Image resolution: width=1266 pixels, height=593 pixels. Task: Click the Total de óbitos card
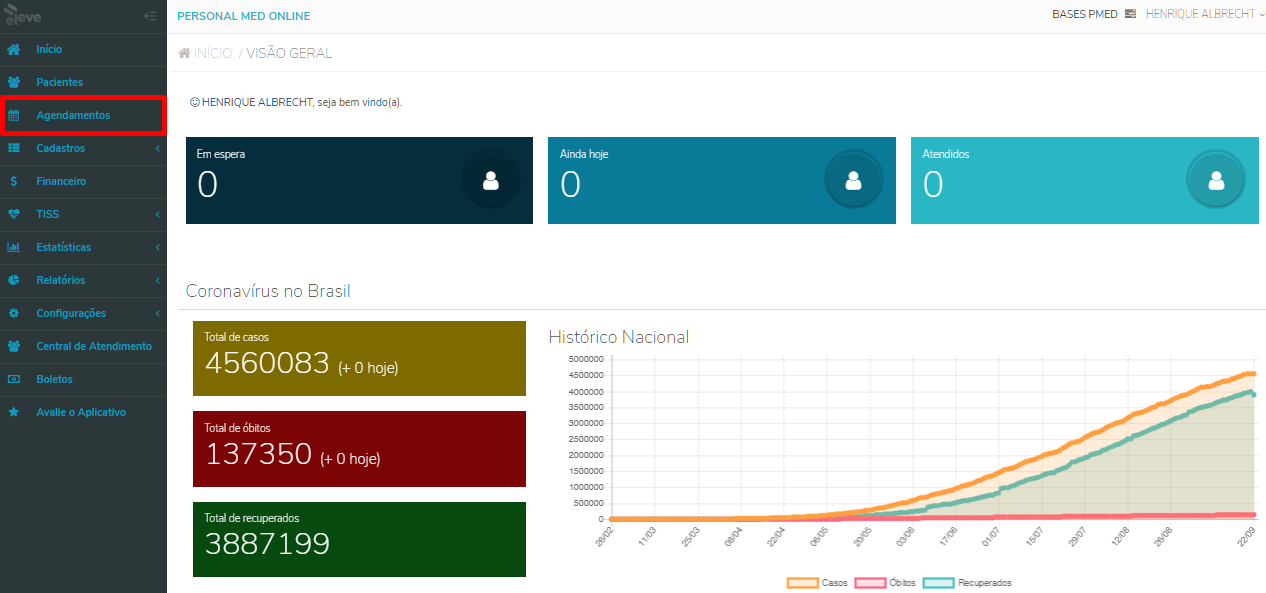coord(359,449)
